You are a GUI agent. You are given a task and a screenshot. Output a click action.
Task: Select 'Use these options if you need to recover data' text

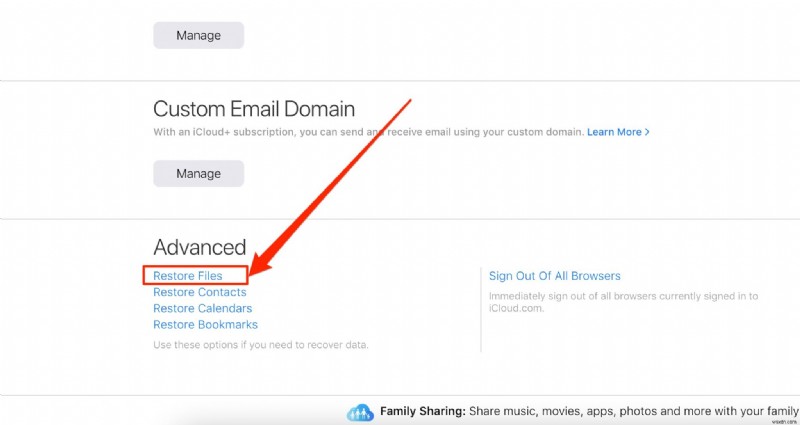261,345
